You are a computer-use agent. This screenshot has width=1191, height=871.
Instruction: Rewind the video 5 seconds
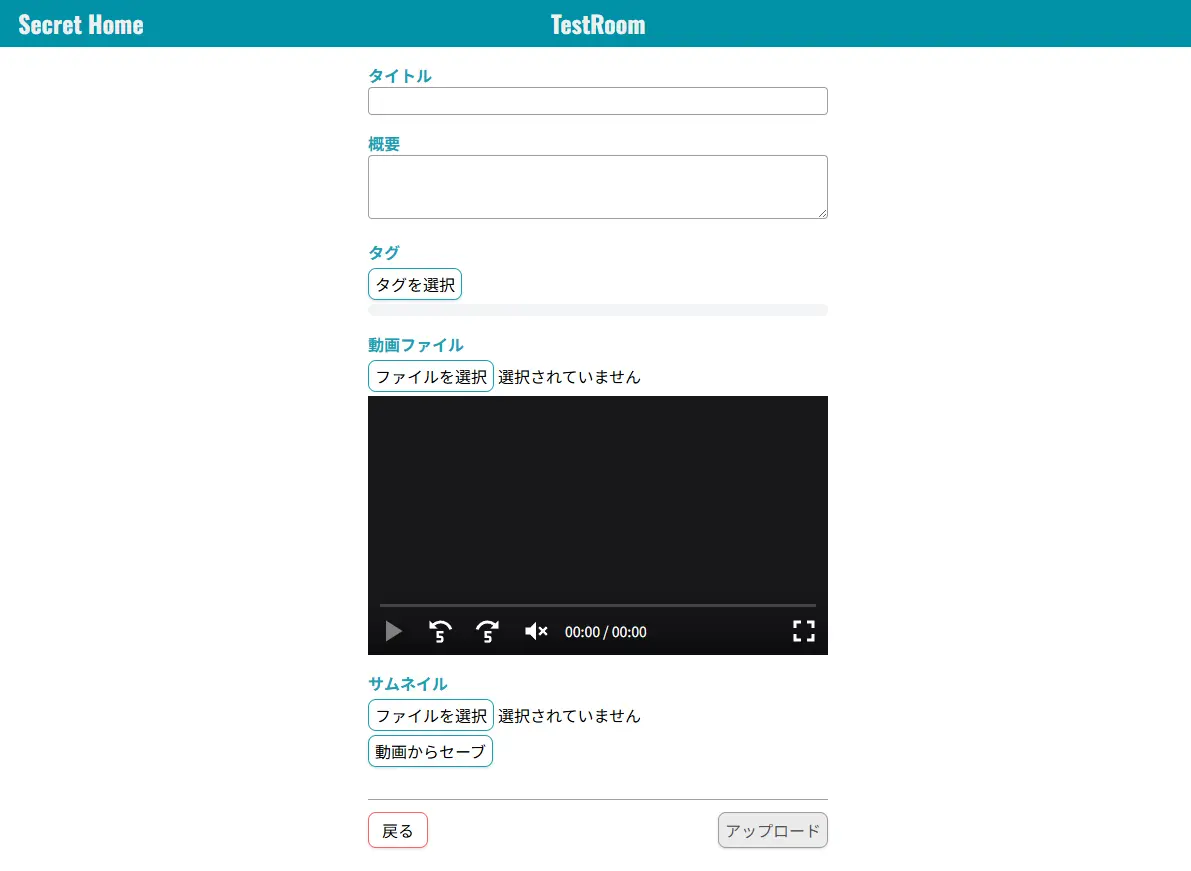(440, 631)
